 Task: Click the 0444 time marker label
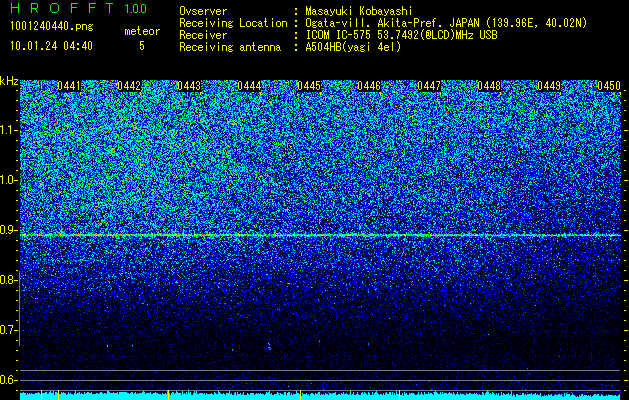(249, 86)
